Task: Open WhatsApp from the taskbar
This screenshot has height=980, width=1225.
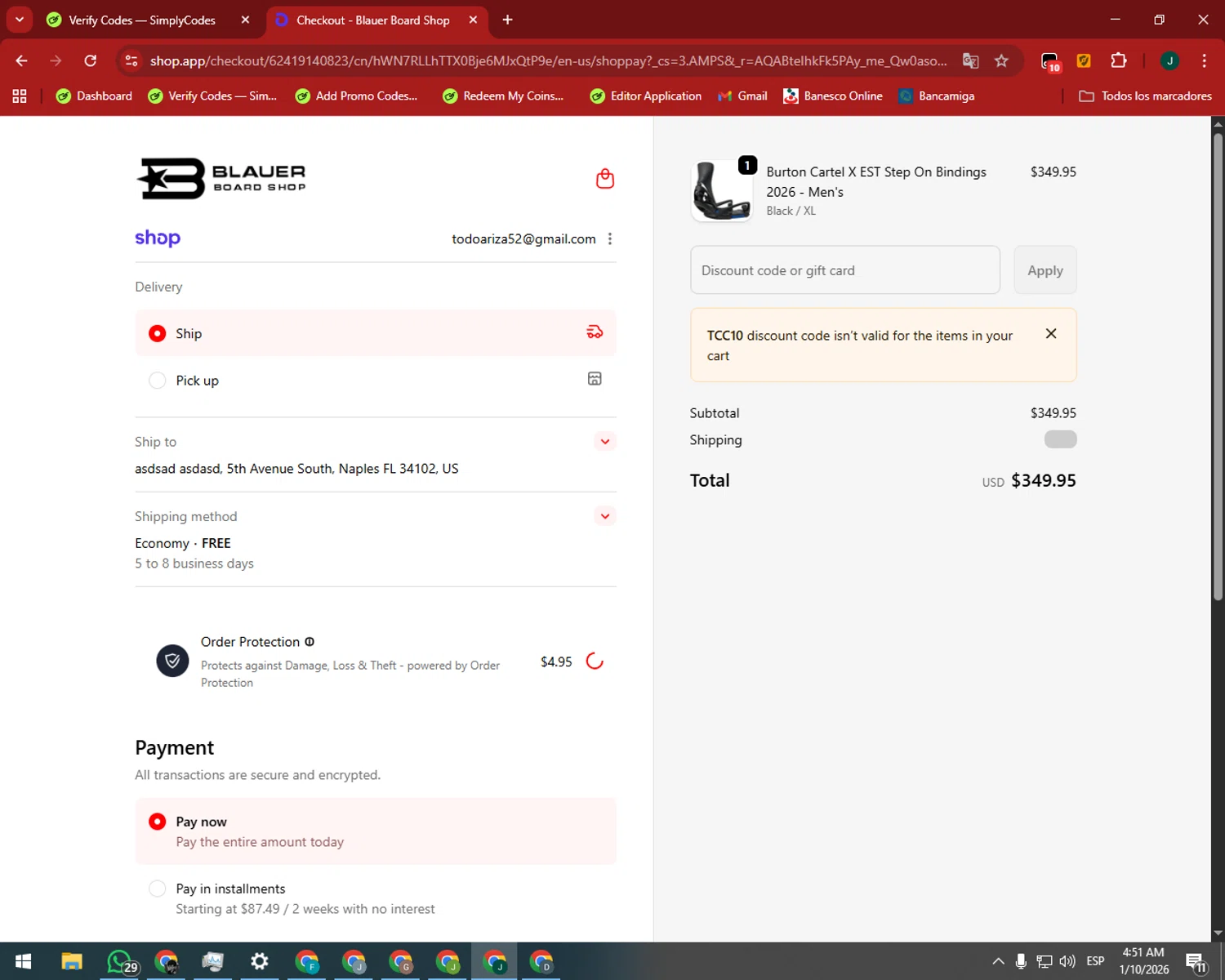Action: 120,961
